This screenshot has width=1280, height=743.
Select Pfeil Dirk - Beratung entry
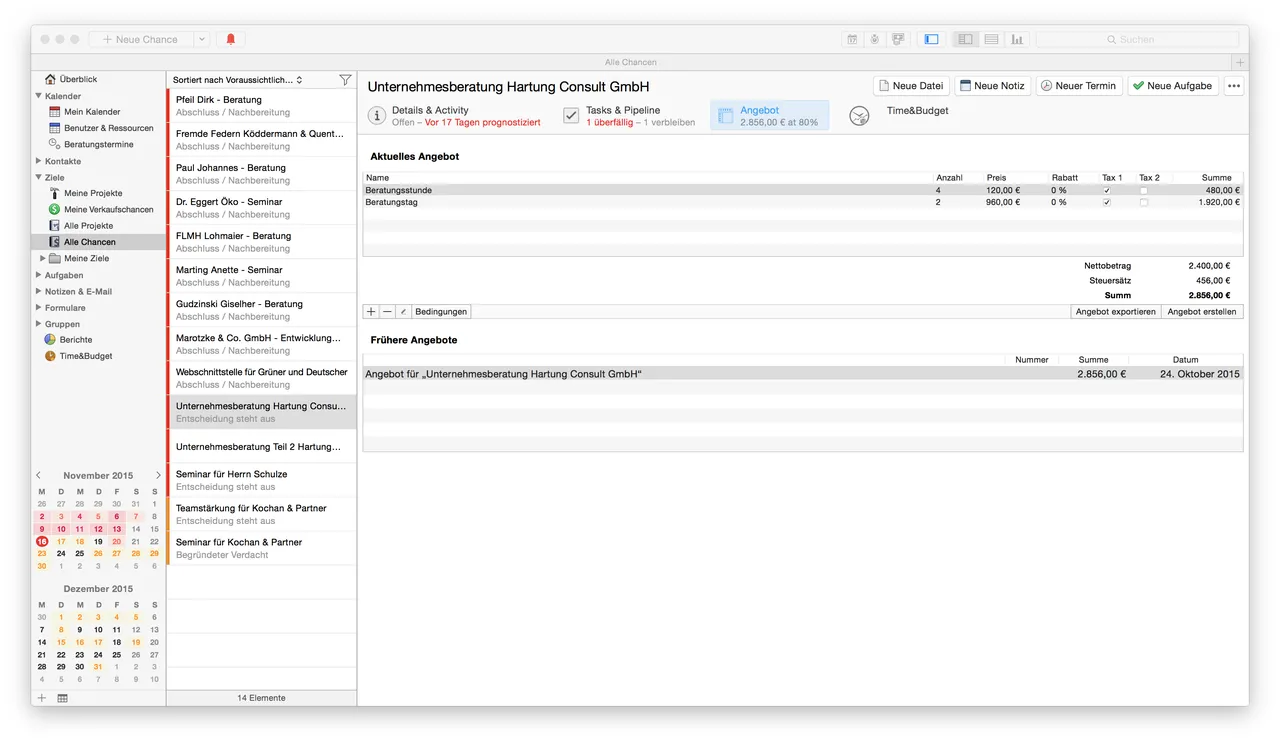point(261,106)
